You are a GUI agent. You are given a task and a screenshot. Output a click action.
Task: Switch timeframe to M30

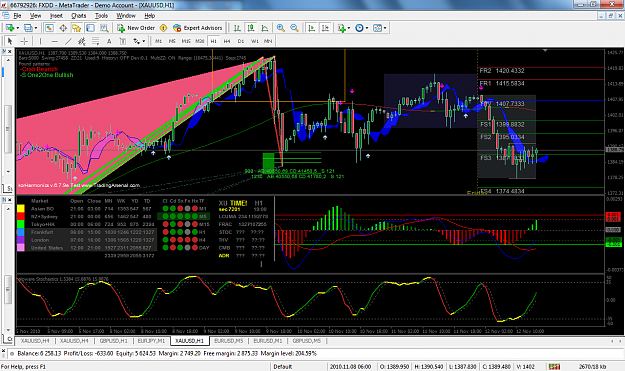(200, 41)
